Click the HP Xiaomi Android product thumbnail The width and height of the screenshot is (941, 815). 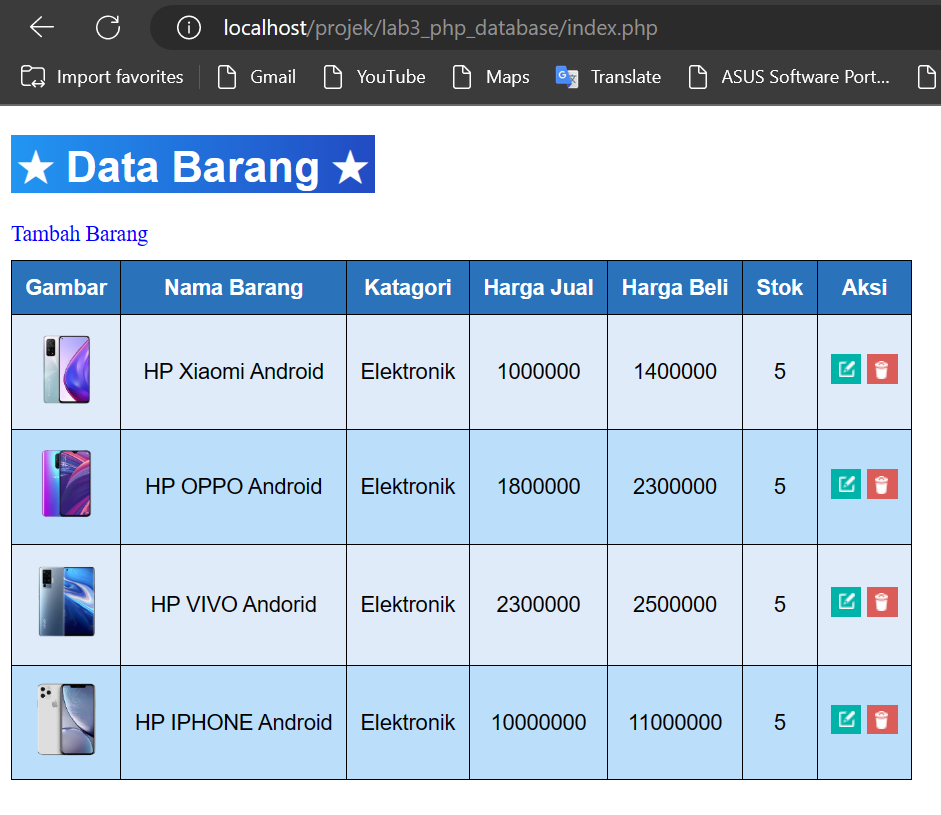pos(65,369)
